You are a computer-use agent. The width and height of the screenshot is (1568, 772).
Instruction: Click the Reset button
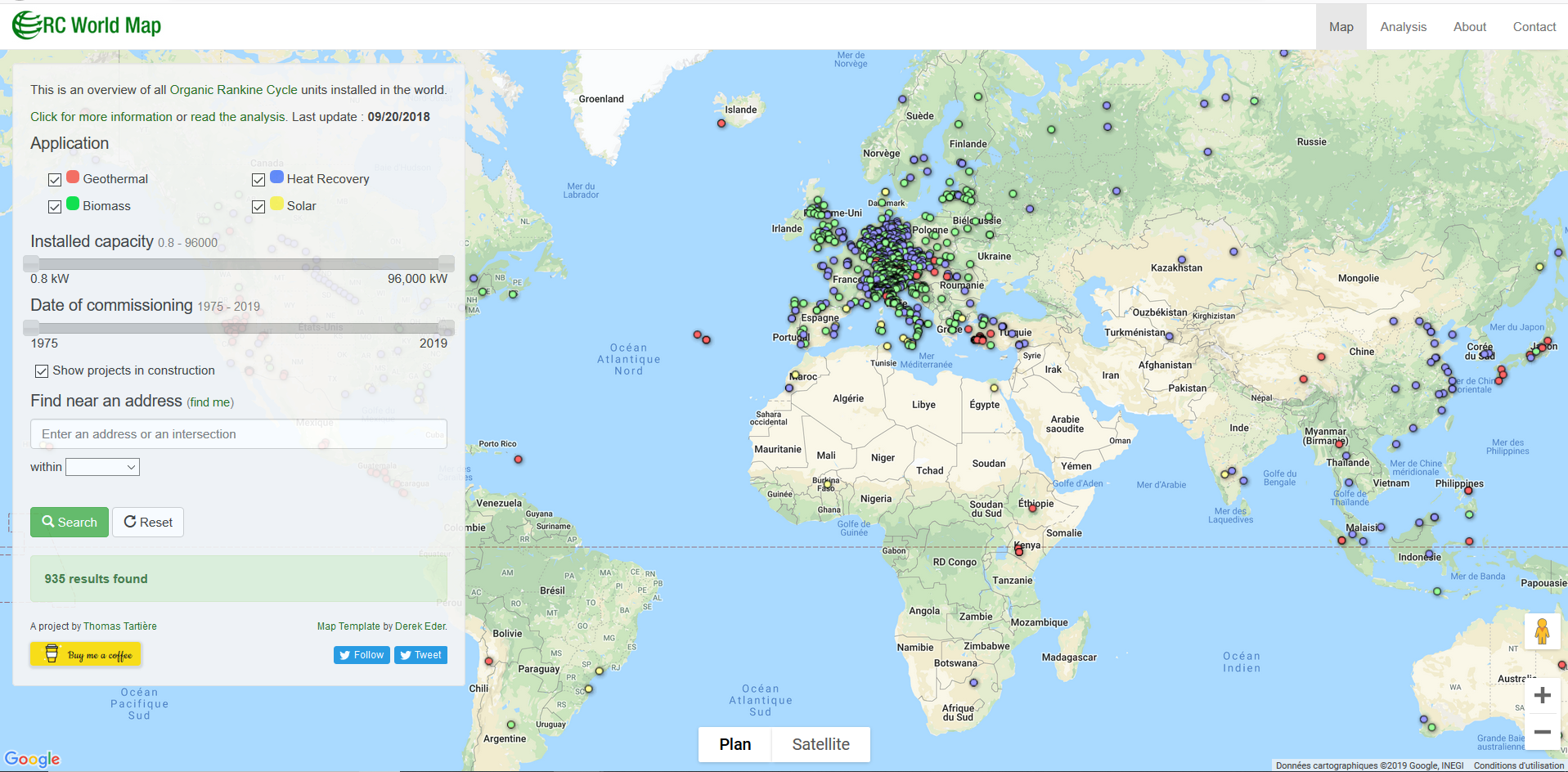(148, 522)
